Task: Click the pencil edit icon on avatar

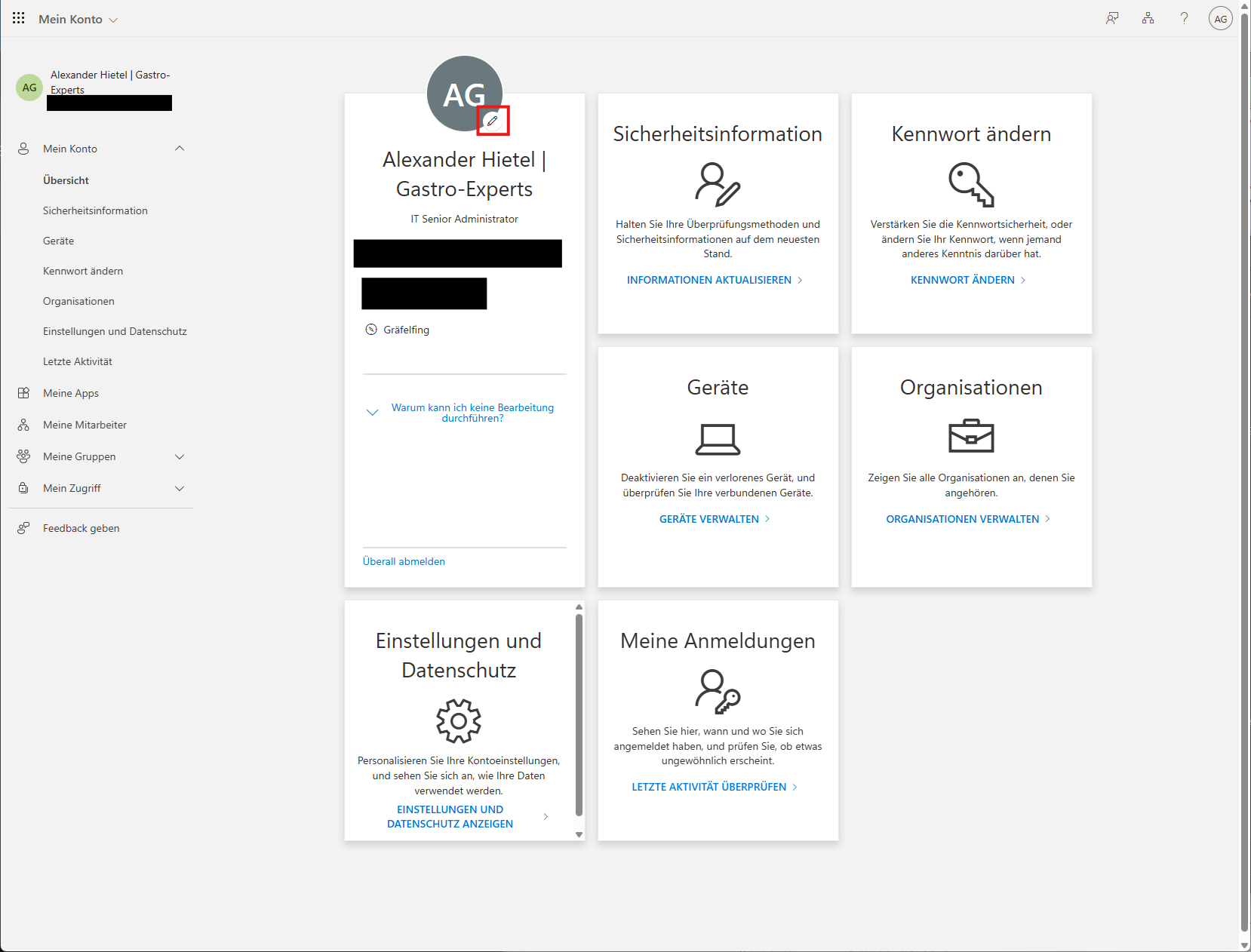Action: click(x=493, y=121)
